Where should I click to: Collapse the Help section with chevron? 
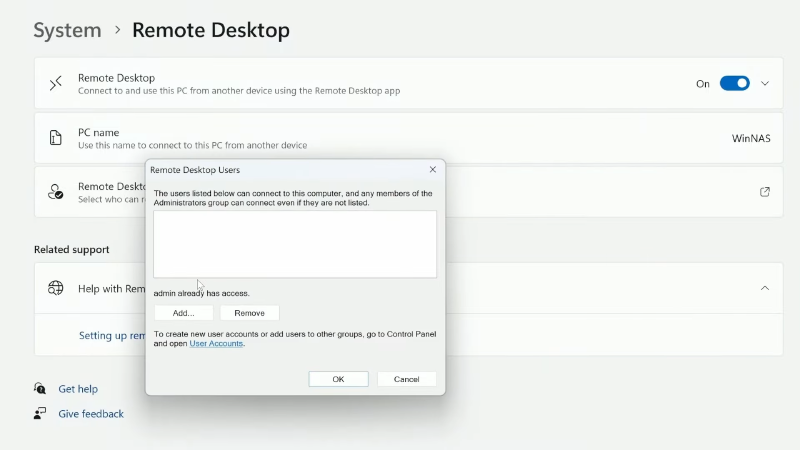point(765,289)
